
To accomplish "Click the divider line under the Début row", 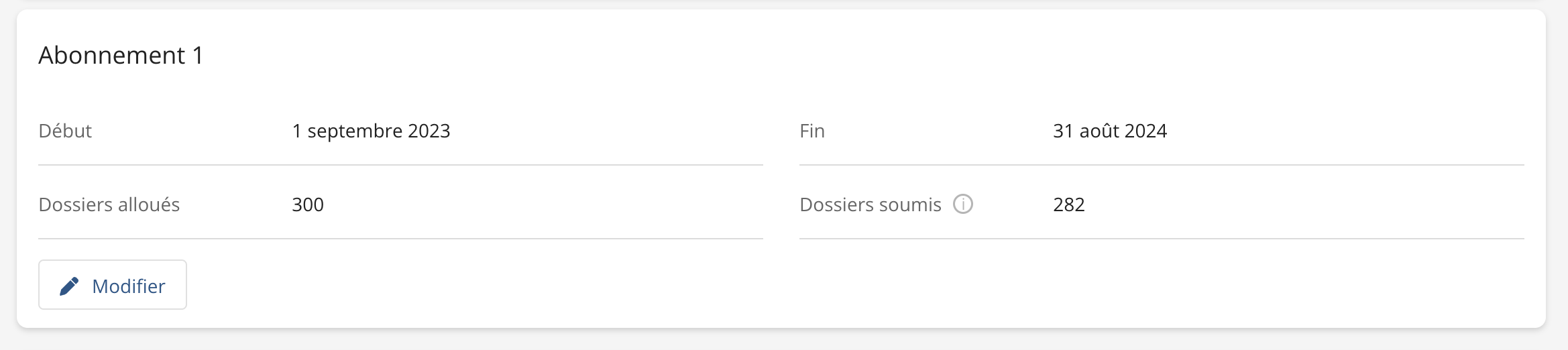I will 400,165.
